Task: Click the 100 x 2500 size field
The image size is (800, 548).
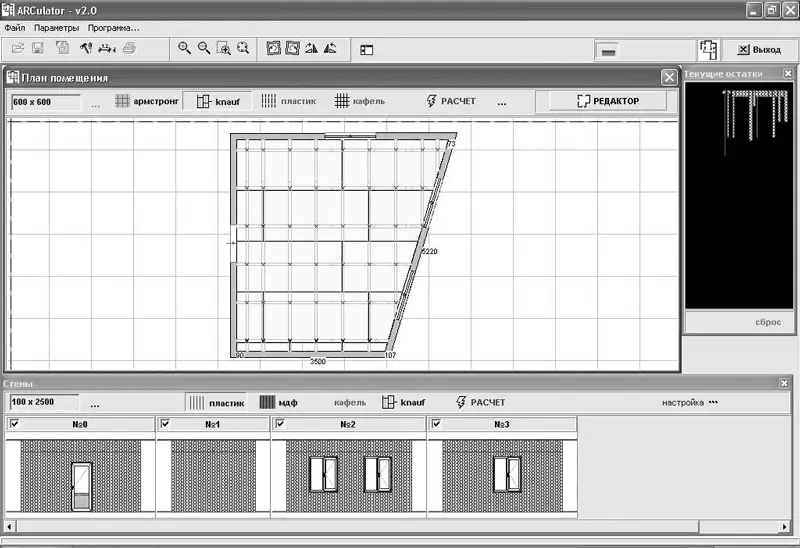Action: point(44,402)
